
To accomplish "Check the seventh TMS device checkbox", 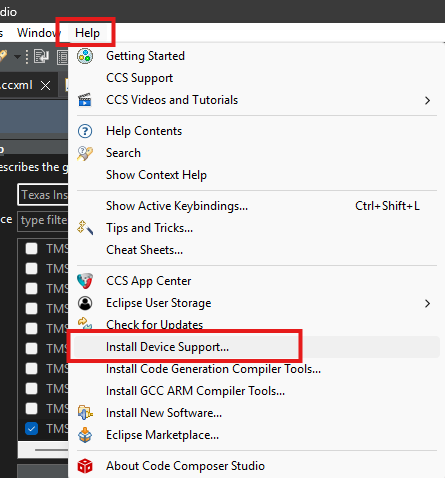I will click(31, 369).
